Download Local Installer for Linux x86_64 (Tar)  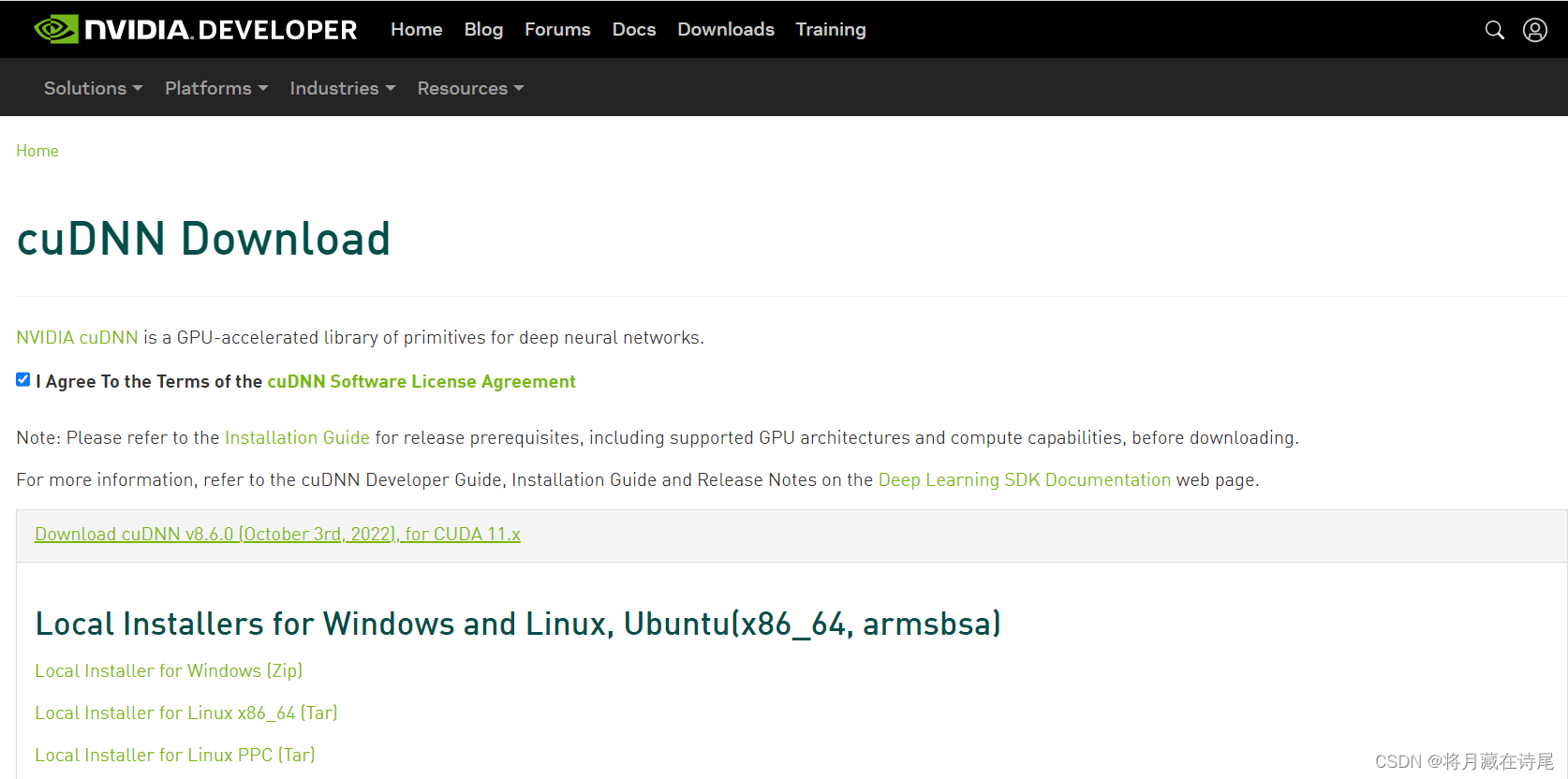pos(186,713)
